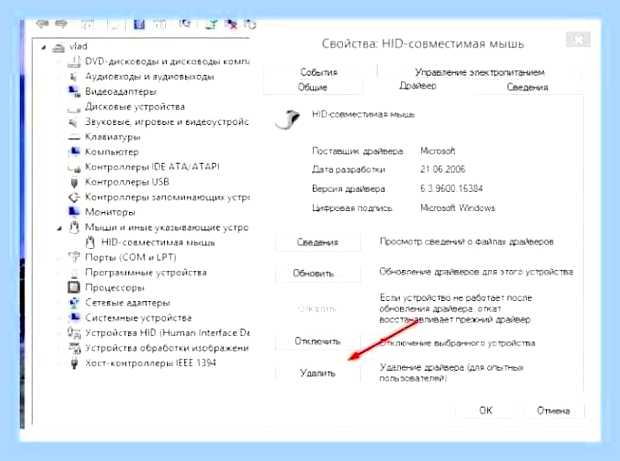Select HID-совместимая мышь in the device tree

(x=158, y=242)
